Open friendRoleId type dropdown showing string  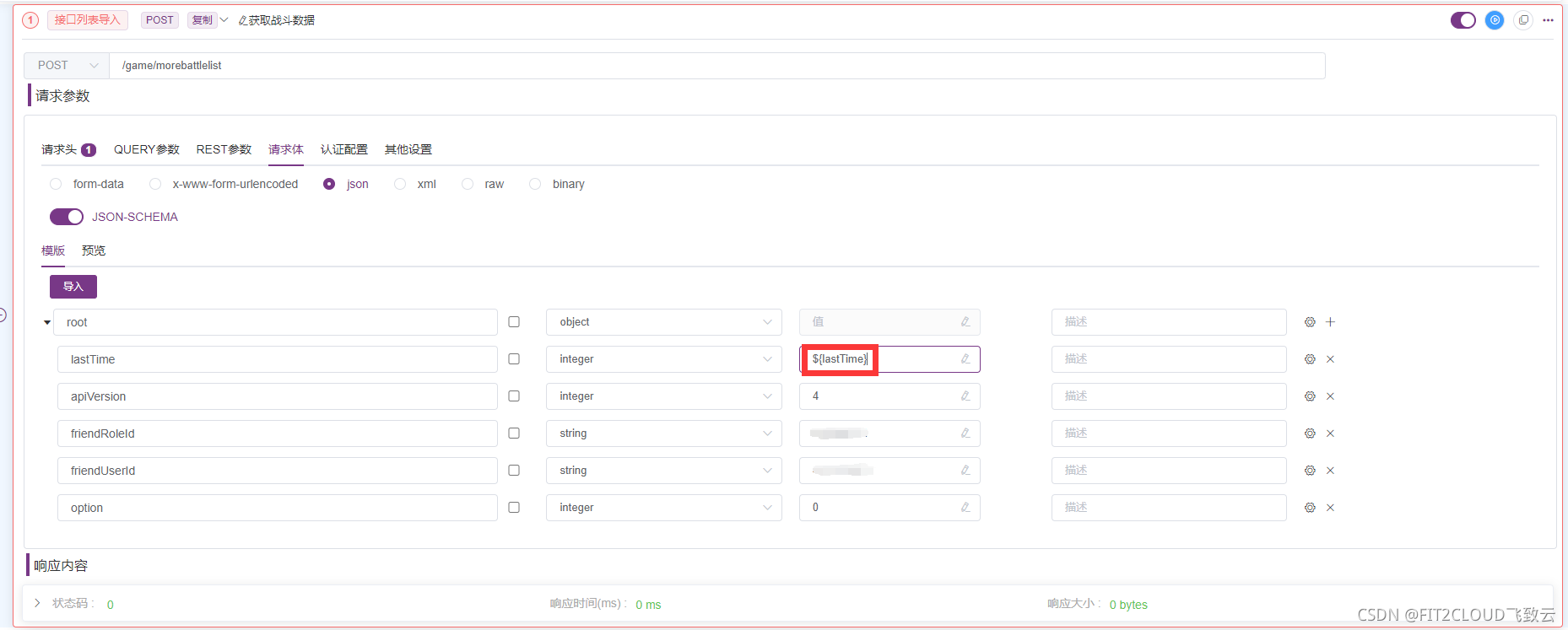tap(664, 433)
